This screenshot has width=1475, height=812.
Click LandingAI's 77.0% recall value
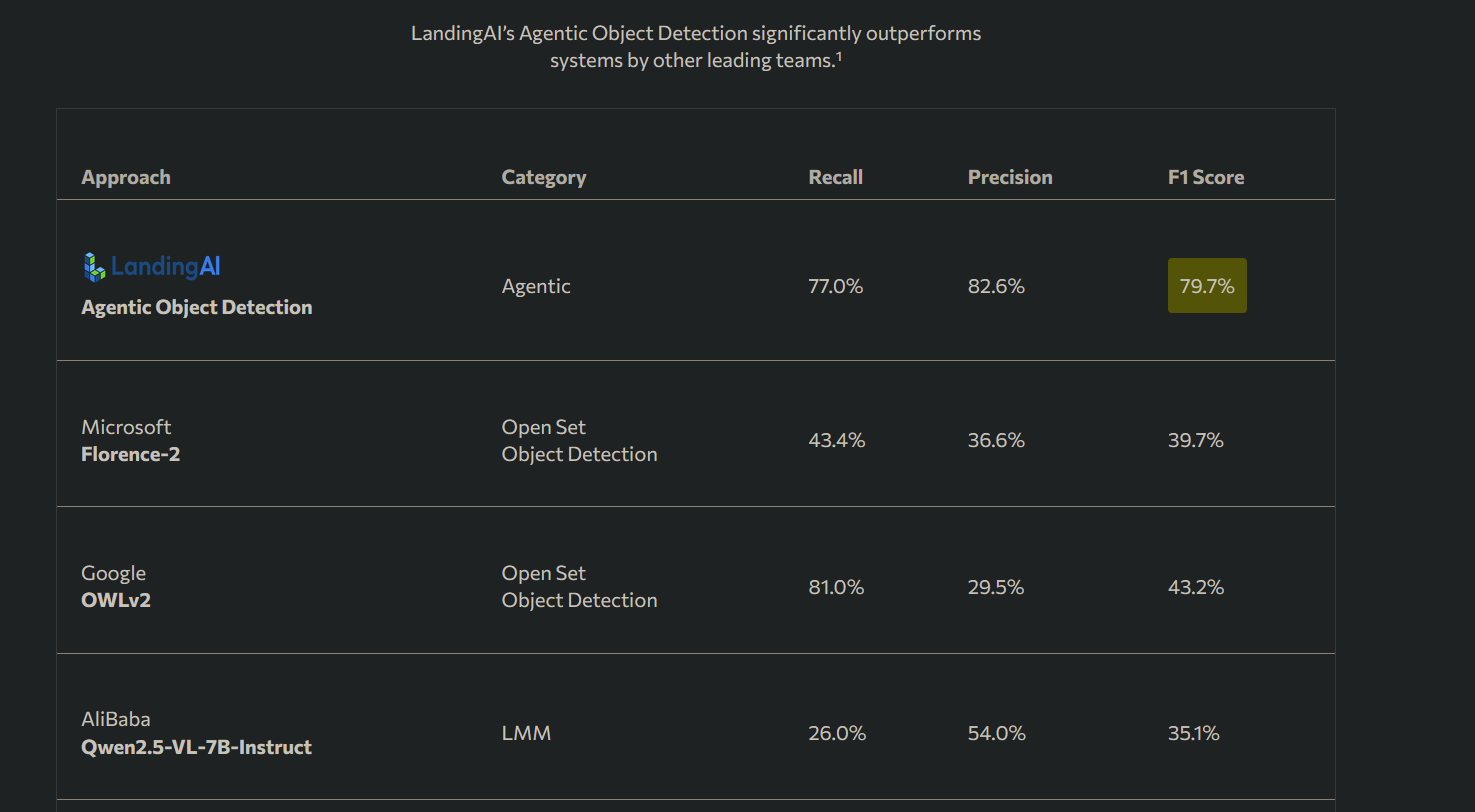[836, 287]
